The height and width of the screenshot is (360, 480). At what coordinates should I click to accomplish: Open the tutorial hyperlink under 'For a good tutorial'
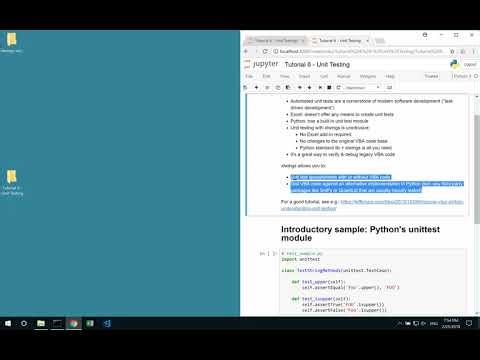pyautogui.click(x=372, y=205)
